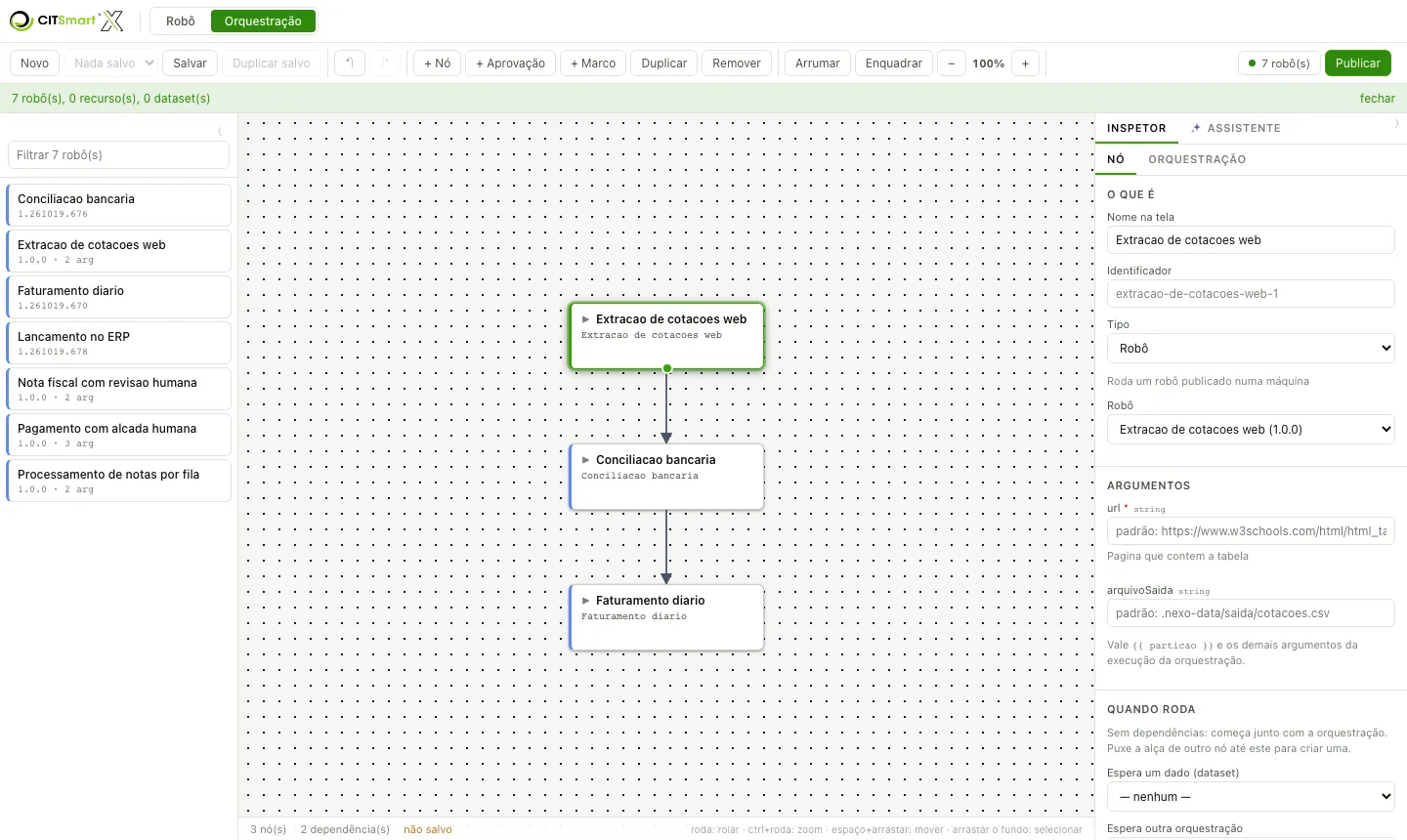
Task: Click the redo arrow button
Action: pyautogui.click(x=386, y=63)
